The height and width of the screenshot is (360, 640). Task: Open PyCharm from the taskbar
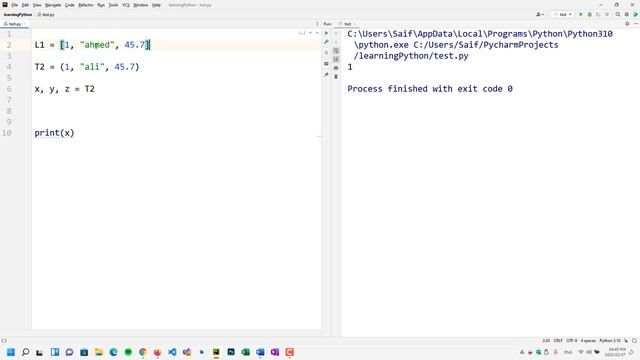tap(216, 352)
